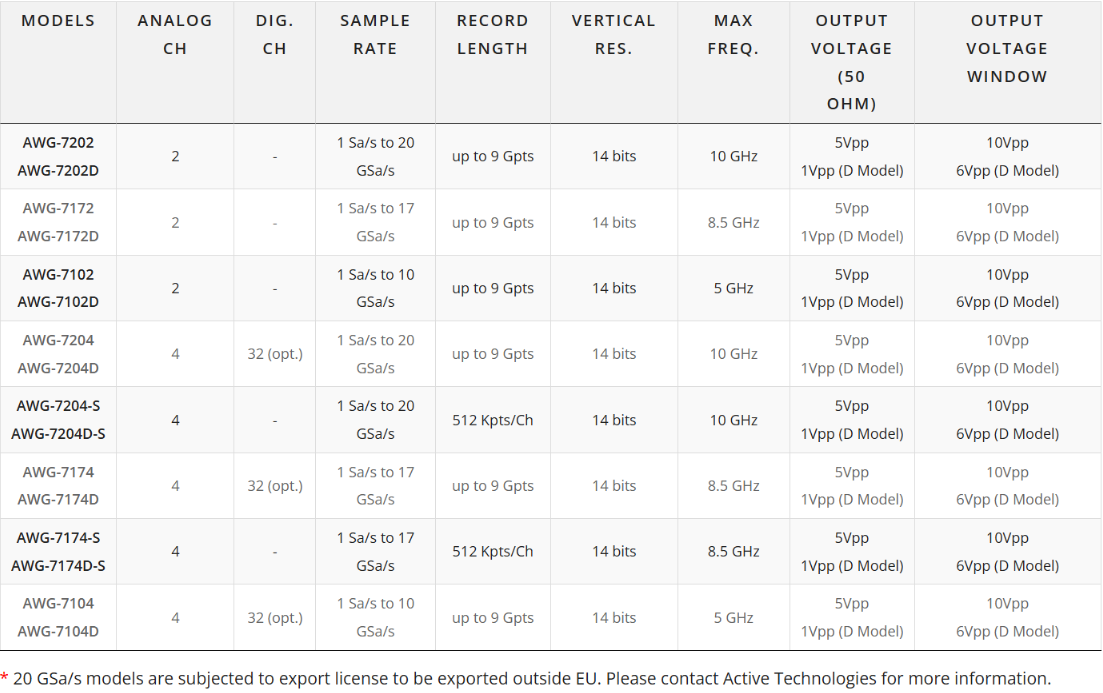Click the export license footnote text
1103x693 pixels.
pyautogui.click(x=532, y=679)
